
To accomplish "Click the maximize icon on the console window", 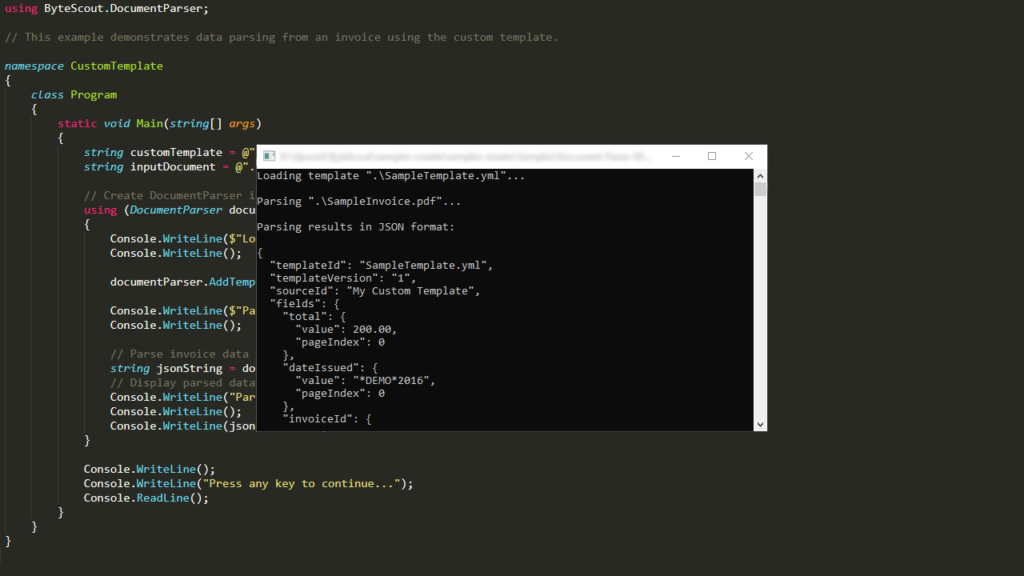I will tap(712, 156).
